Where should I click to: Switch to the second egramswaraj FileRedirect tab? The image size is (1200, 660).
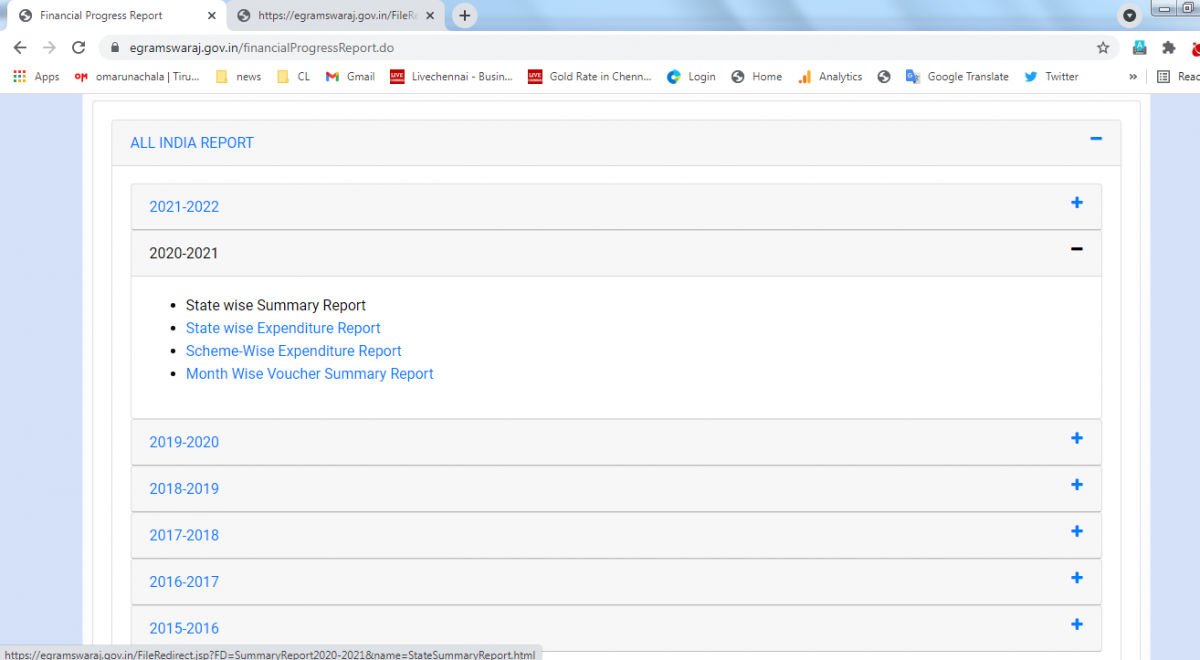click(x=330, y=16)
